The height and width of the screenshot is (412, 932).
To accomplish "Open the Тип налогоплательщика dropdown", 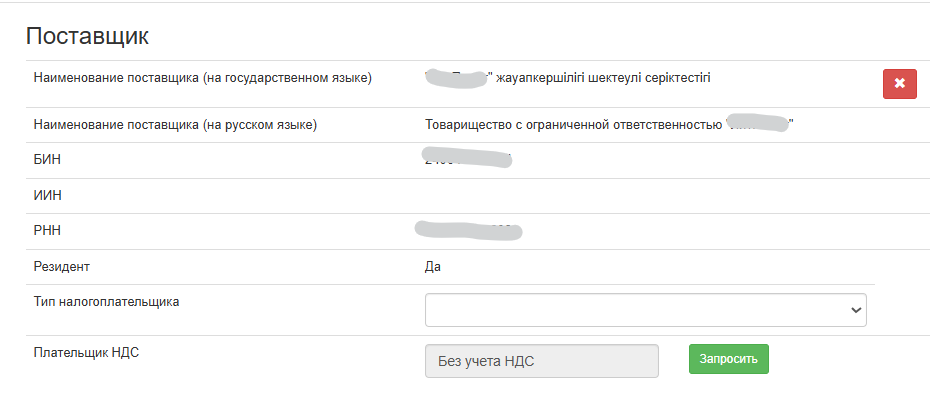I will [x=646, y=310].
